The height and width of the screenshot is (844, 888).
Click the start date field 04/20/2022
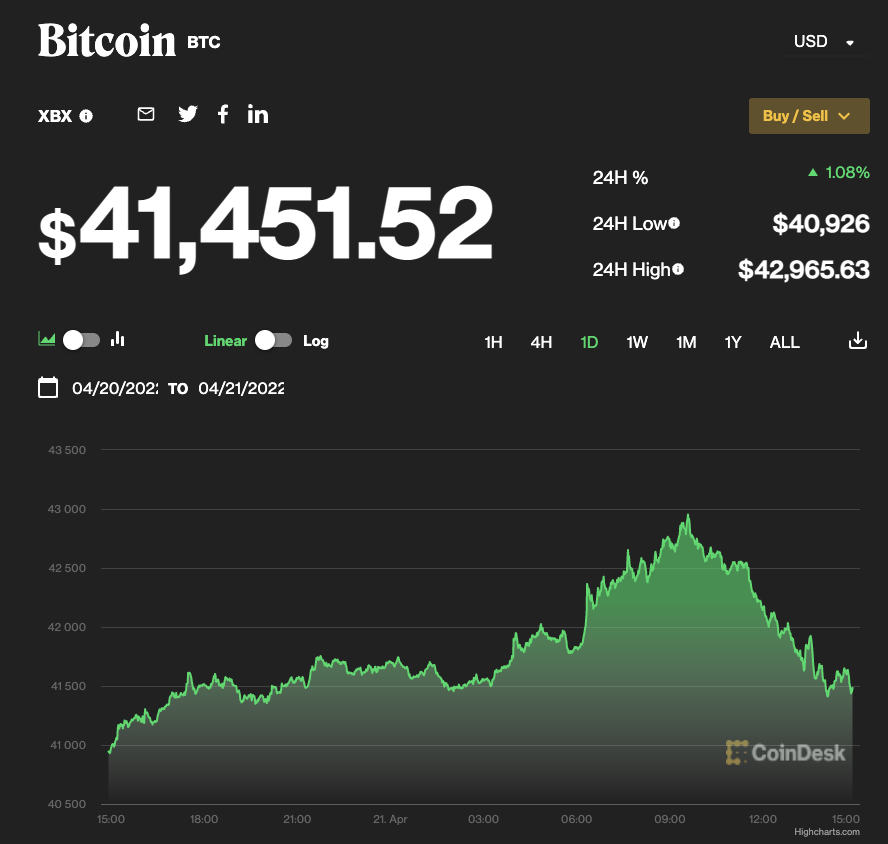[x=115, y=388]
